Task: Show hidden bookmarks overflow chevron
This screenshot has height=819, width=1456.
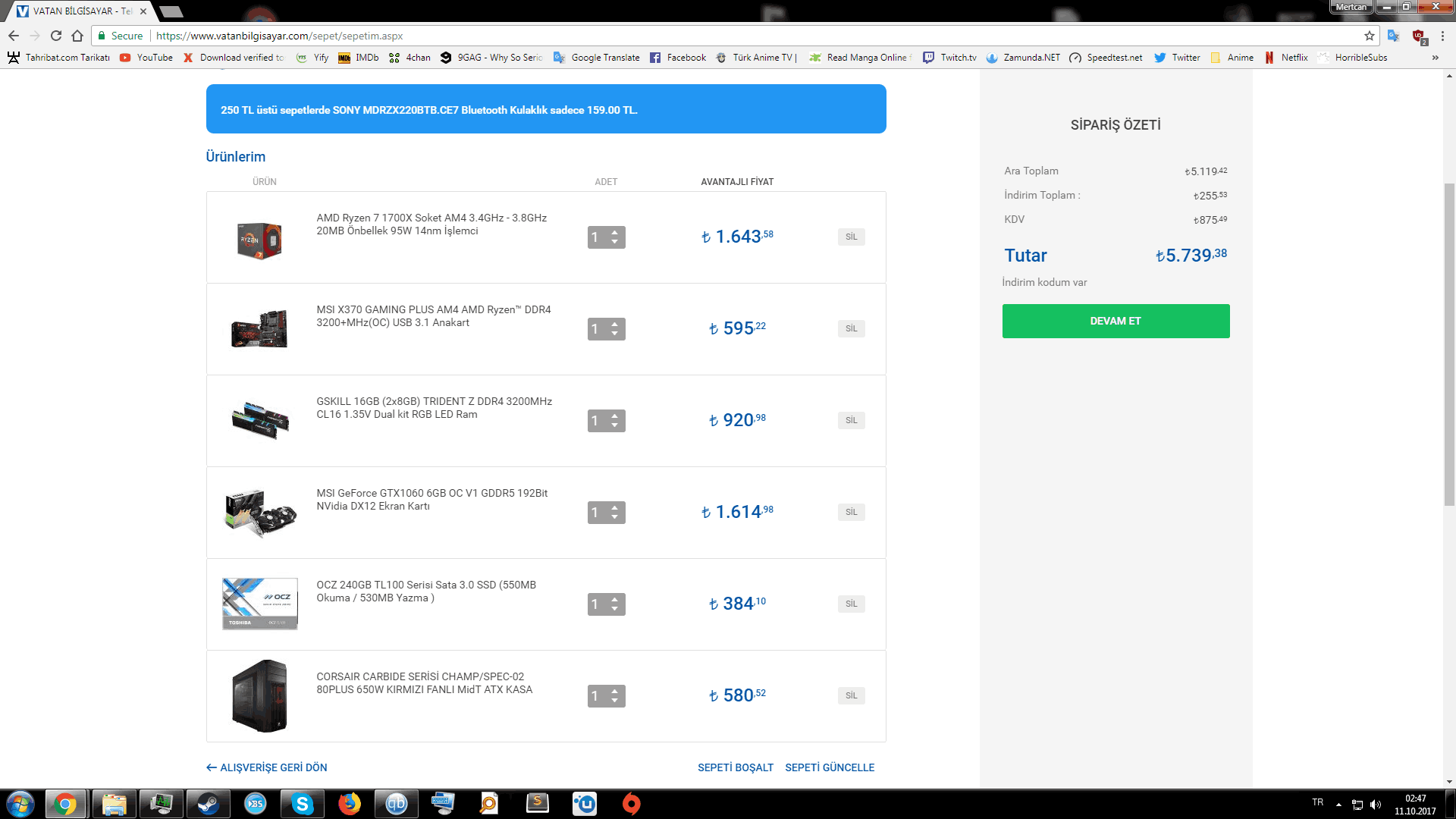Action: 1436,58
